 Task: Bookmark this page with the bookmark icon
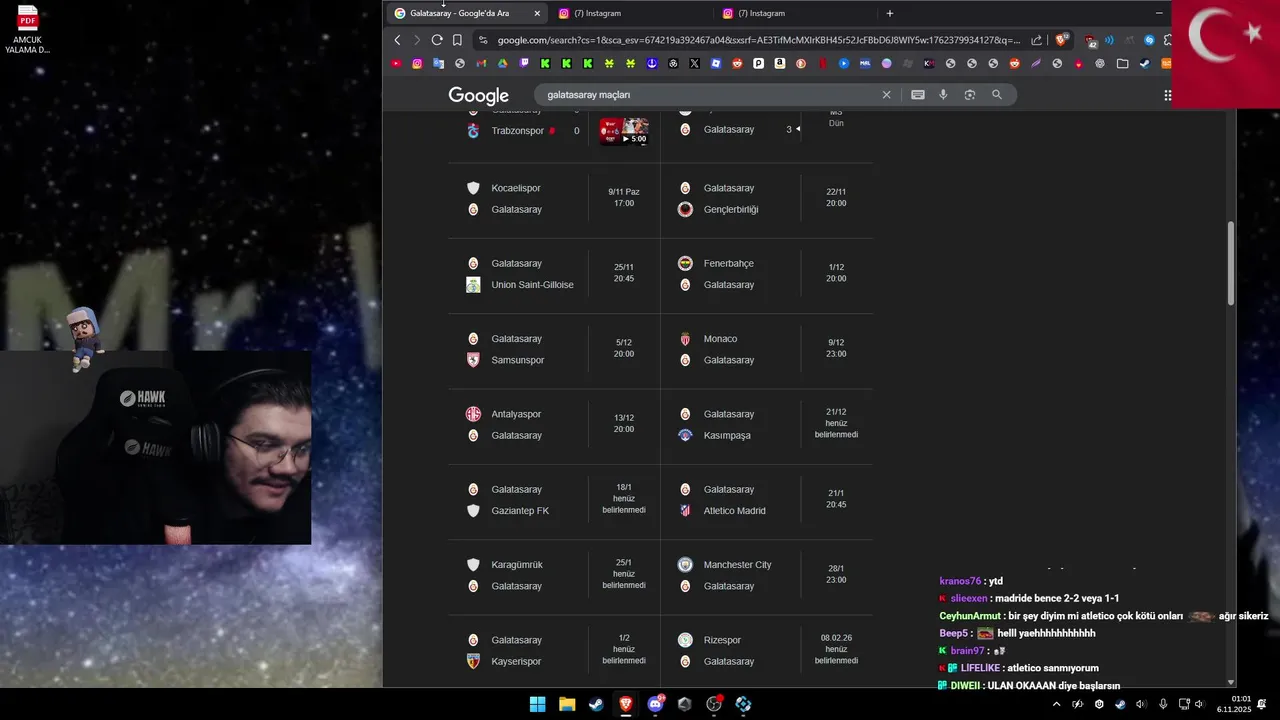tap(457, 40)
